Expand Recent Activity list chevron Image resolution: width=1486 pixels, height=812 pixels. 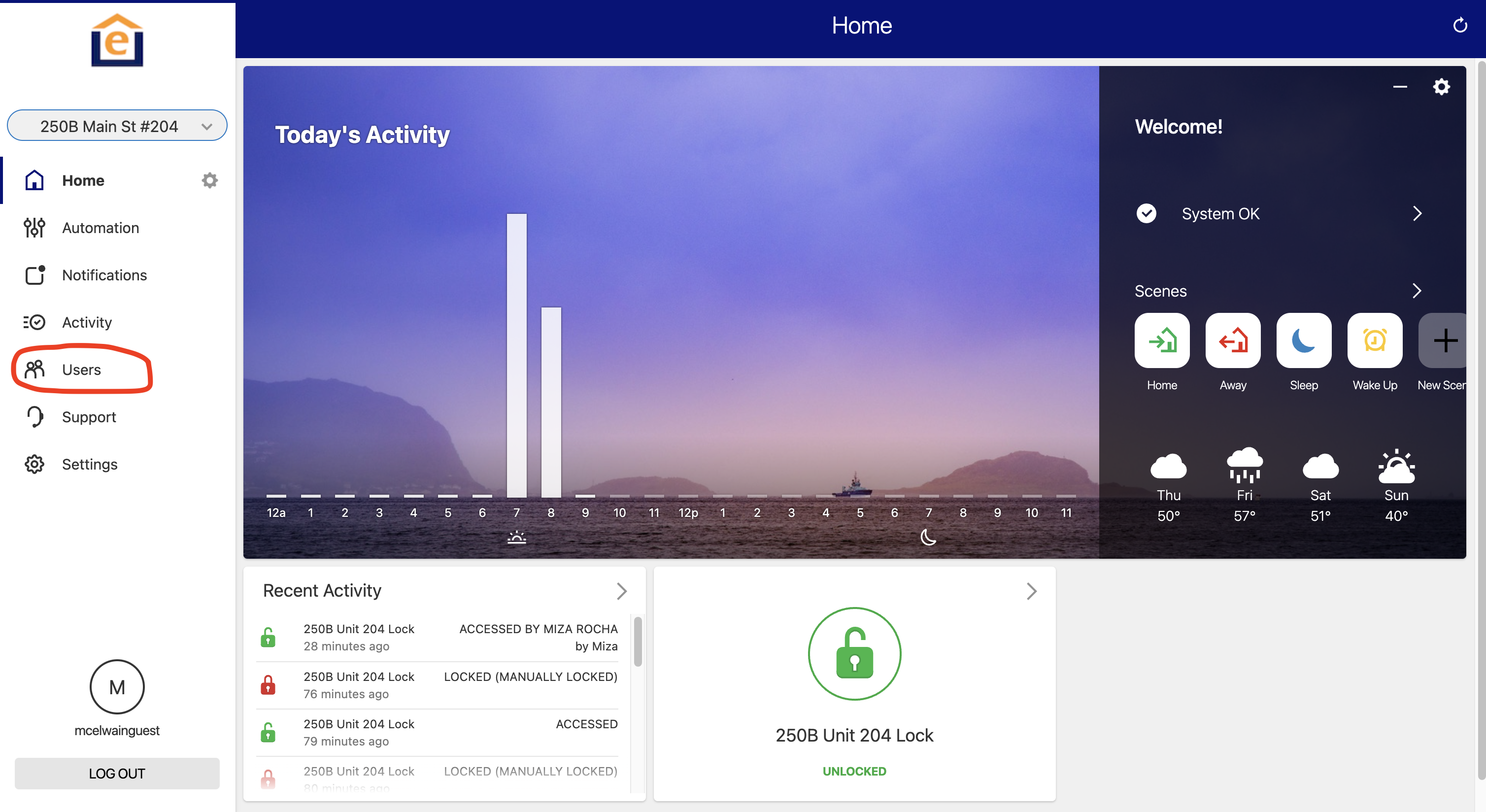pyautogui.click(x=621, y=591)
